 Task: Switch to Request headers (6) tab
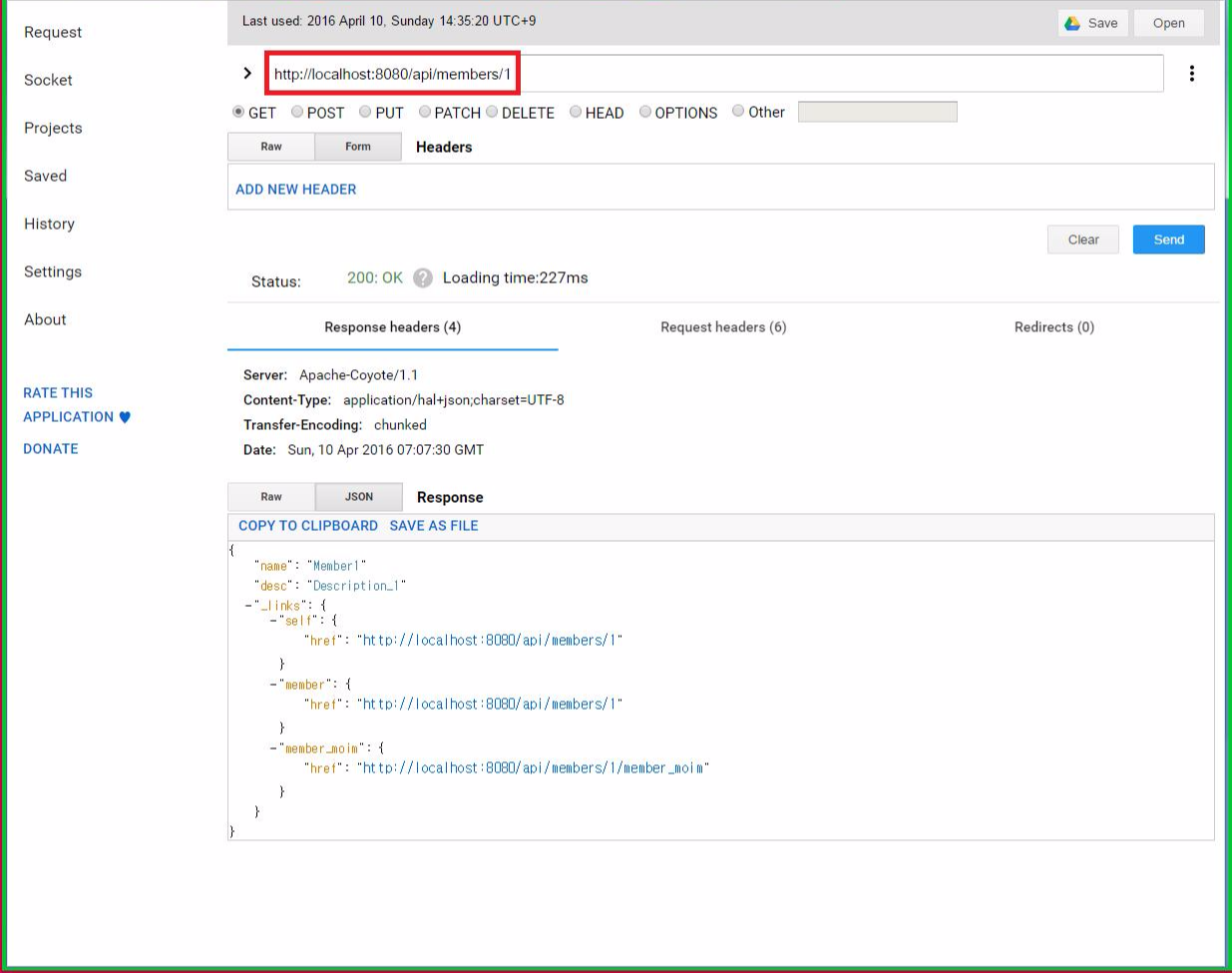[723, 327]
